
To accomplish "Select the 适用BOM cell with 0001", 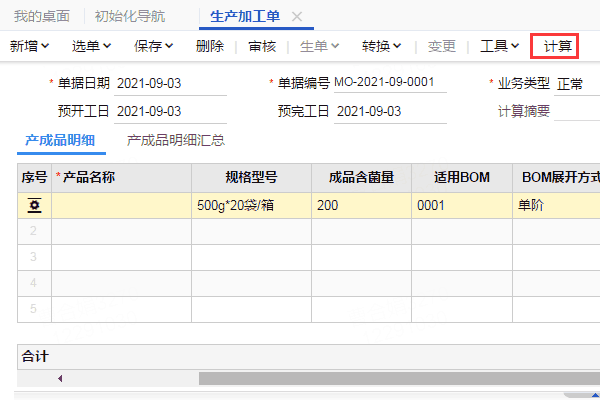I will pos(460,205).
